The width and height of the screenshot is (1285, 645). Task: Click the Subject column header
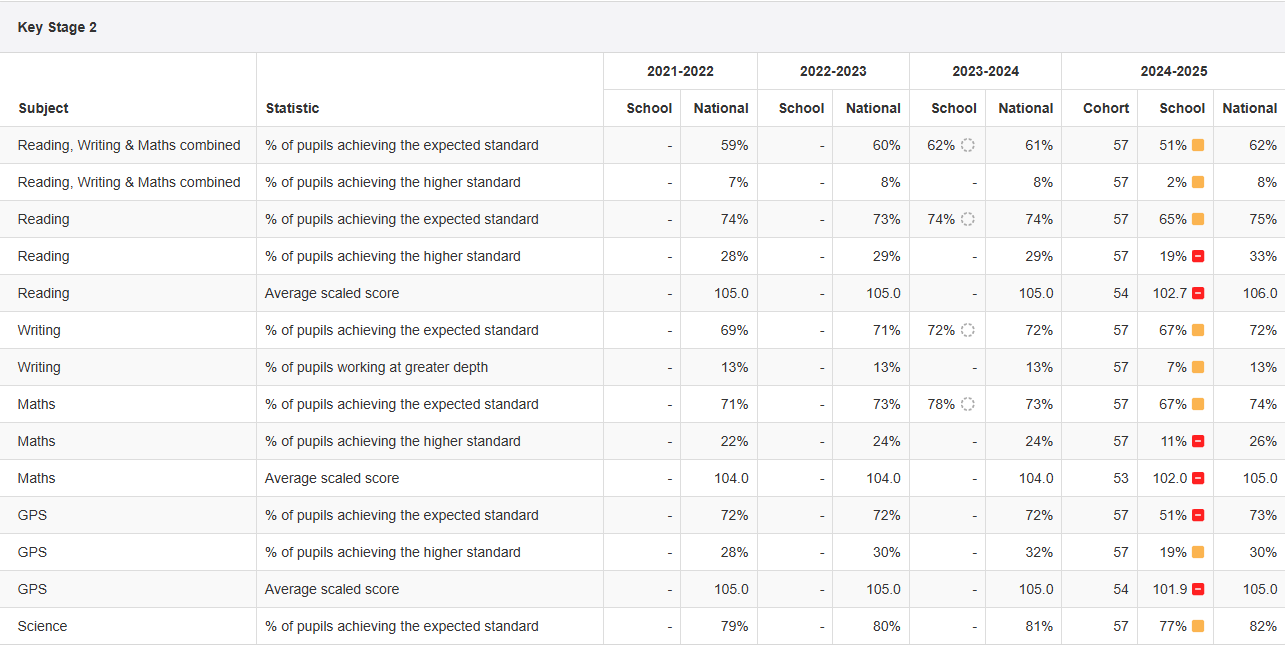[43, 108]
